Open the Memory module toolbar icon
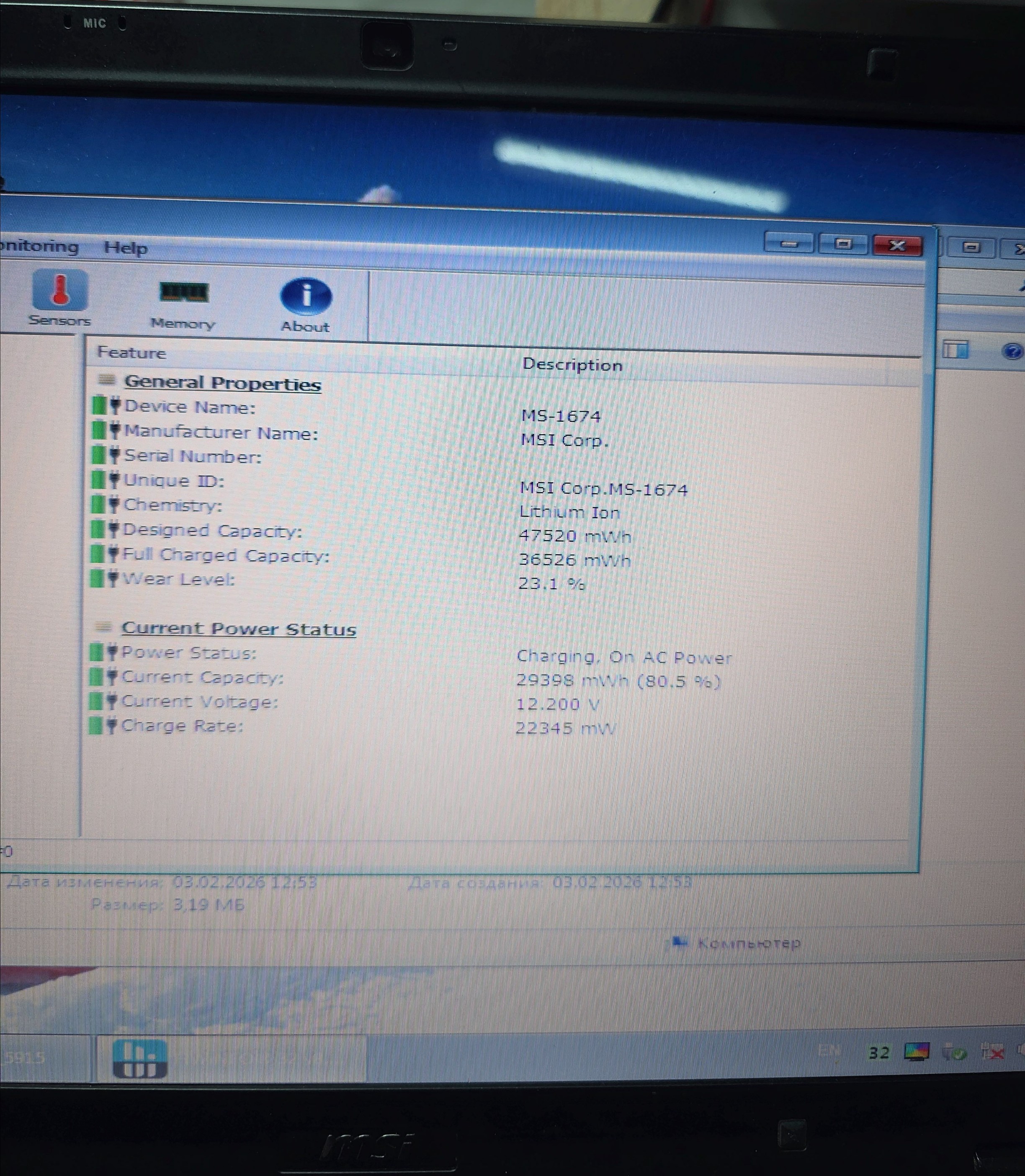Screen dimensions: 1025x1176 click(x=183, y=304)
